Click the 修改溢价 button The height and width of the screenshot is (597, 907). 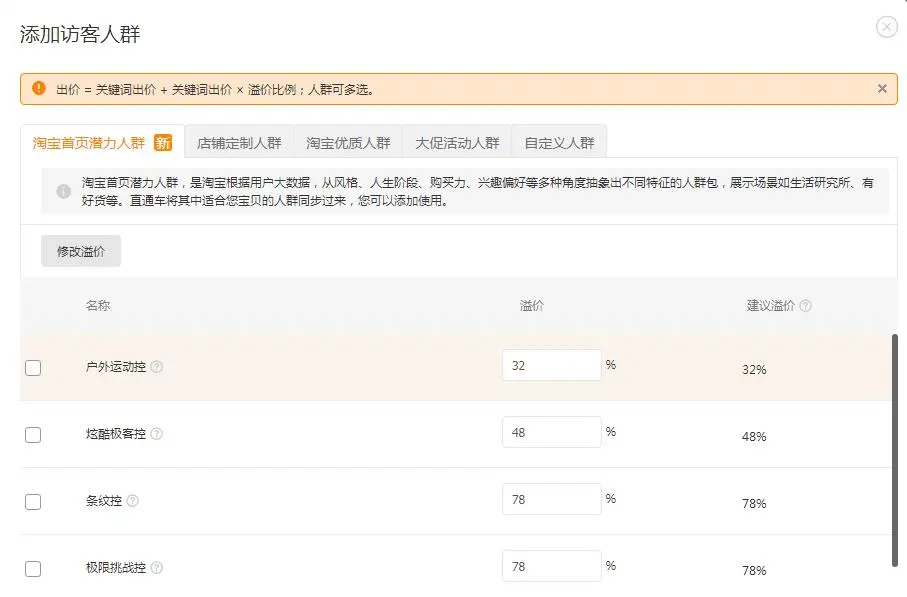[81, 252]
